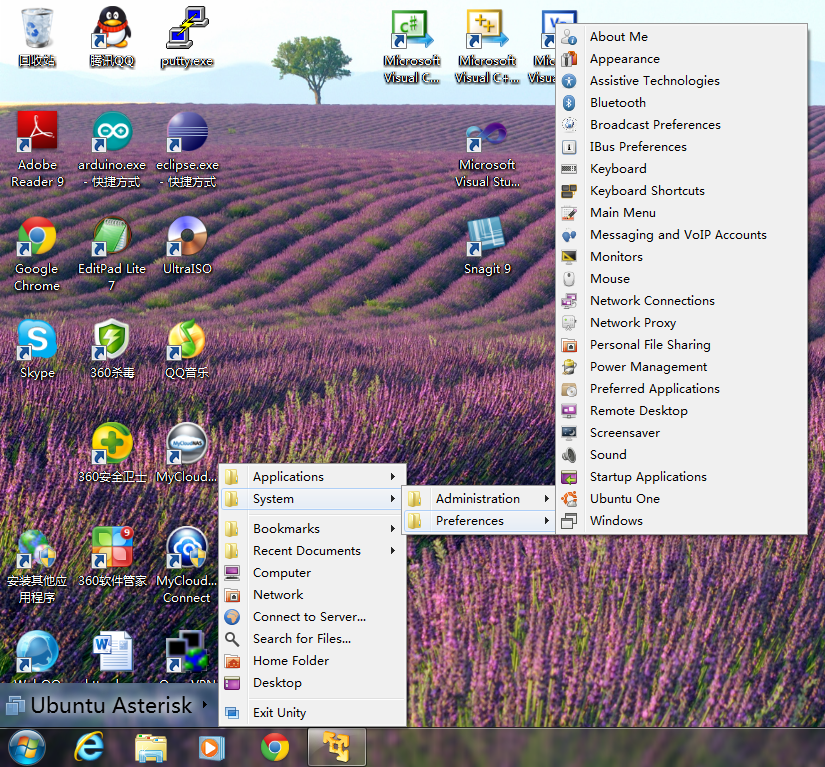The height and width of the screenshot is (767, 825).
Task: Open Network Connections preferences
Action: coord(681,301)
